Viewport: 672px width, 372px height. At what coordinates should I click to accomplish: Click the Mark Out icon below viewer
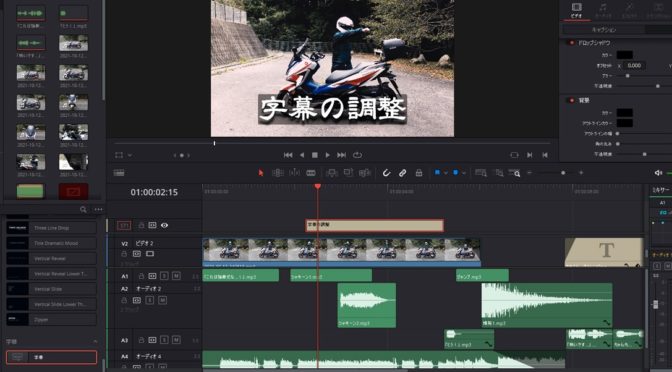coord(545,155)
